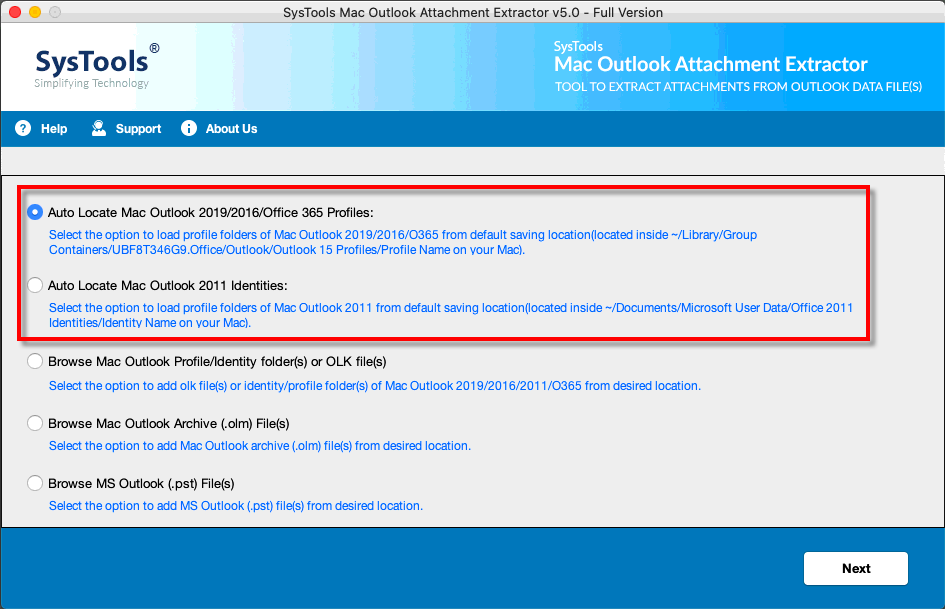The width and height of the screenshot is (945, 609).
Task: Click description 'add Mac Outlook archive (.olm) file(s)'
Action: pyautogui.click(x=260, y=446)
